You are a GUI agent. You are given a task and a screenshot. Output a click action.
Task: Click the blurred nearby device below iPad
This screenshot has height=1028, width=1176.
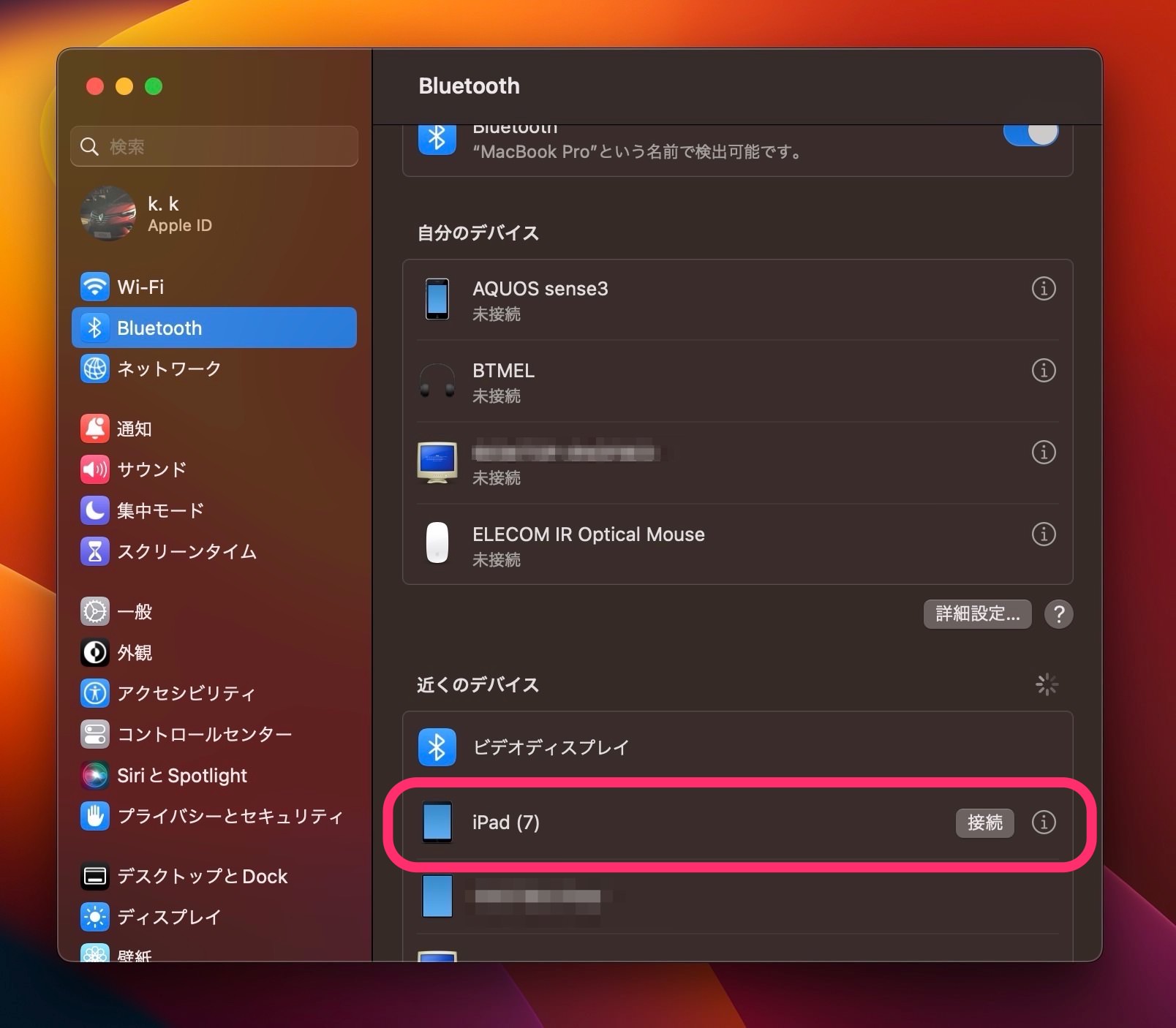737,896
